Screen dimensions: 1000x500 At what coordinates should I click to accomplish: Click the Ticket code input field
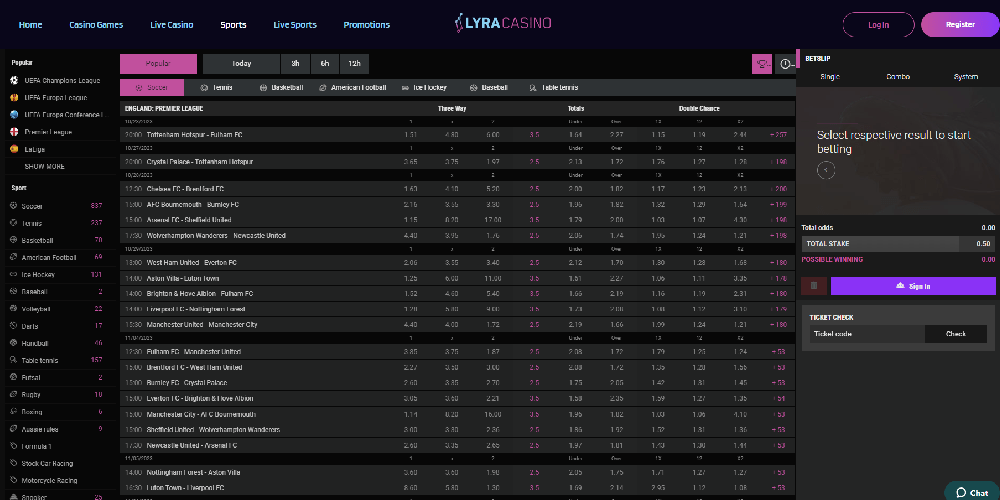tap(866, 334)
